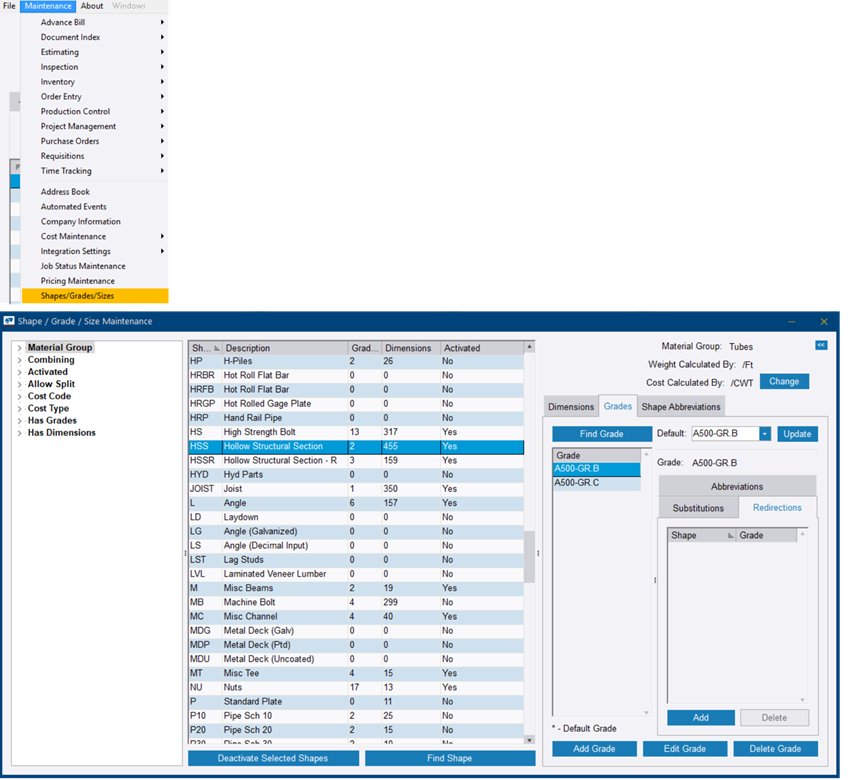Open the Substitutions tab
850x780 pixels.
(698, 508)
